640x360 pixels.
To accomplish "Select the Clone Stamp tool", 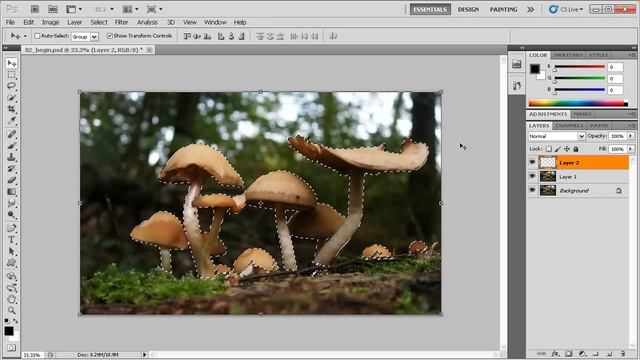I will click(11, 157).
